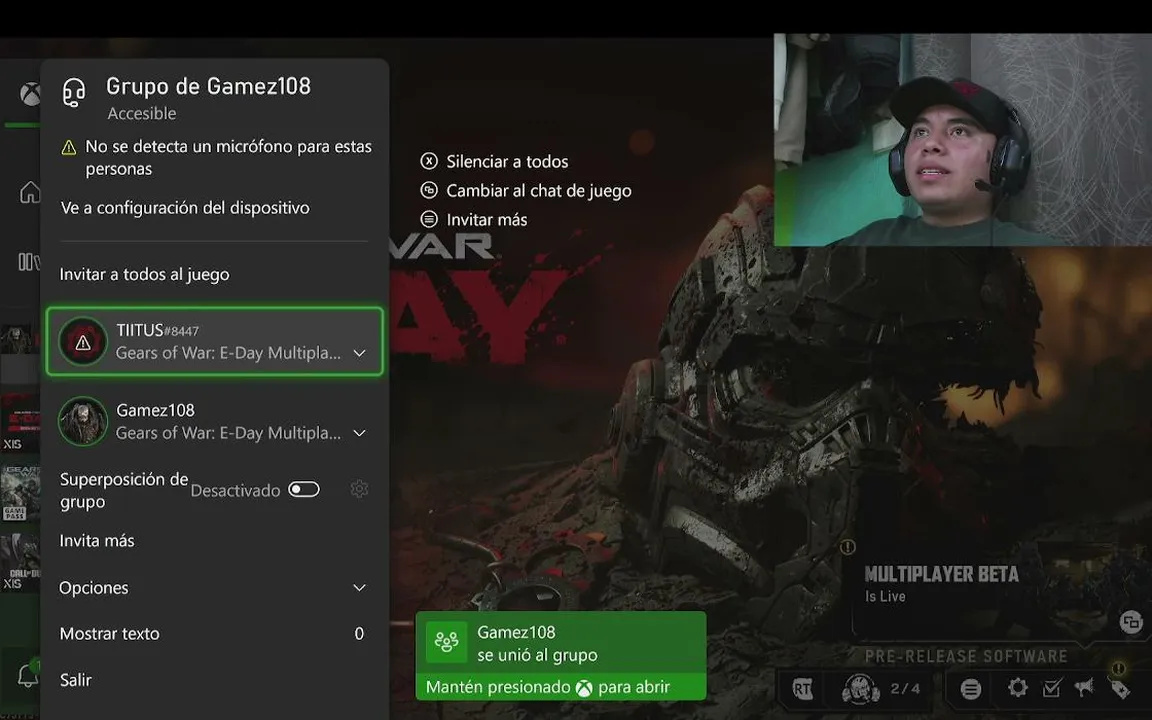Open the notifications bell icon
Screen dimensions: 1152x720
tap(27, 674)
